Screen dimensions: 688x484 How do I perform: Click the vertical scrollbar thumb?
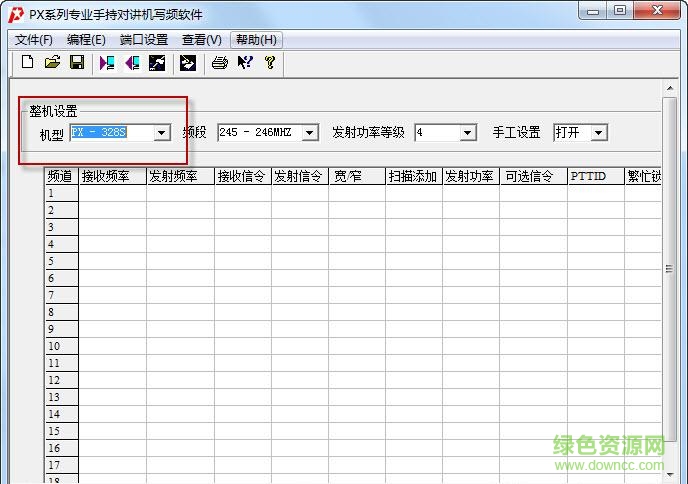[x=670, y=268]
